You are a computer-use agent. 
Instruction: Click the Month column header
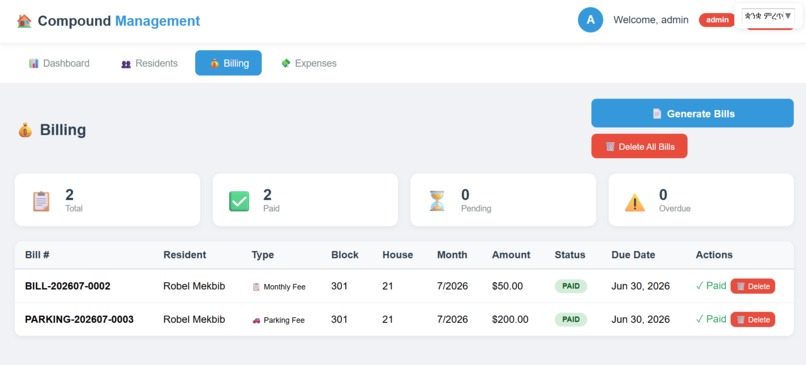click(x=452, y=254)
